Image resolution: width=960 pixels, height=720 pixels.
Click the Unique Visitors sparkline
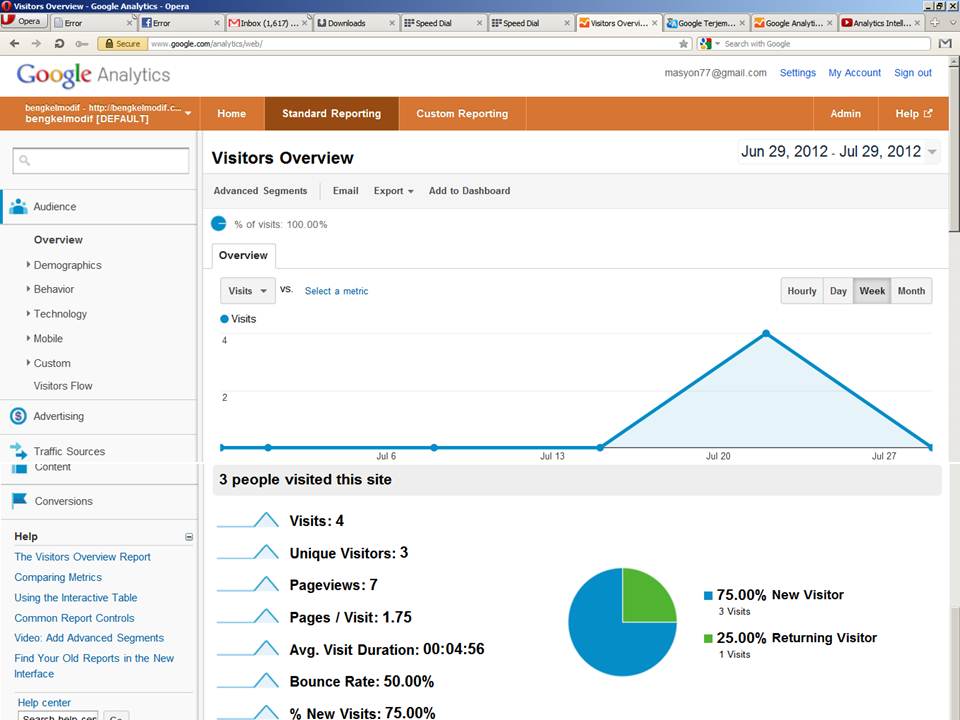(x=248, y=552)
